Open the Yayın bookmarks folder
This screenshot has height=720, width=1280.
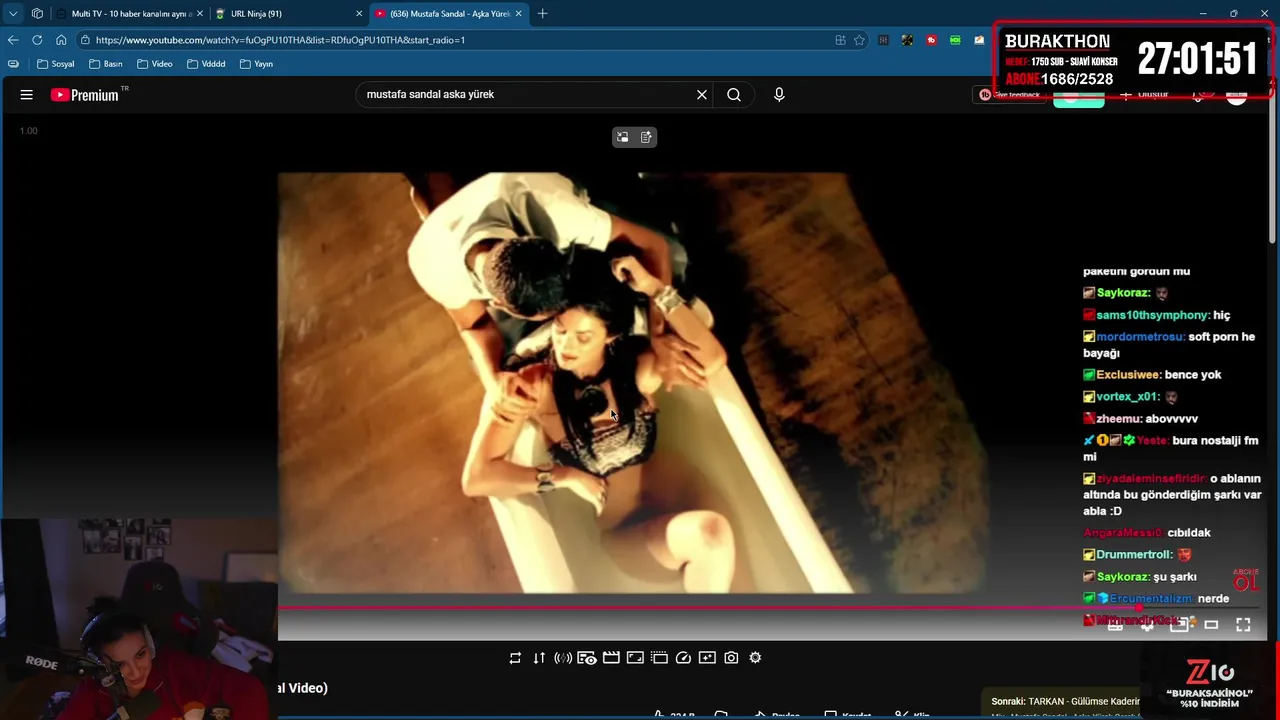pyautogui.click(x=255, y=64)
